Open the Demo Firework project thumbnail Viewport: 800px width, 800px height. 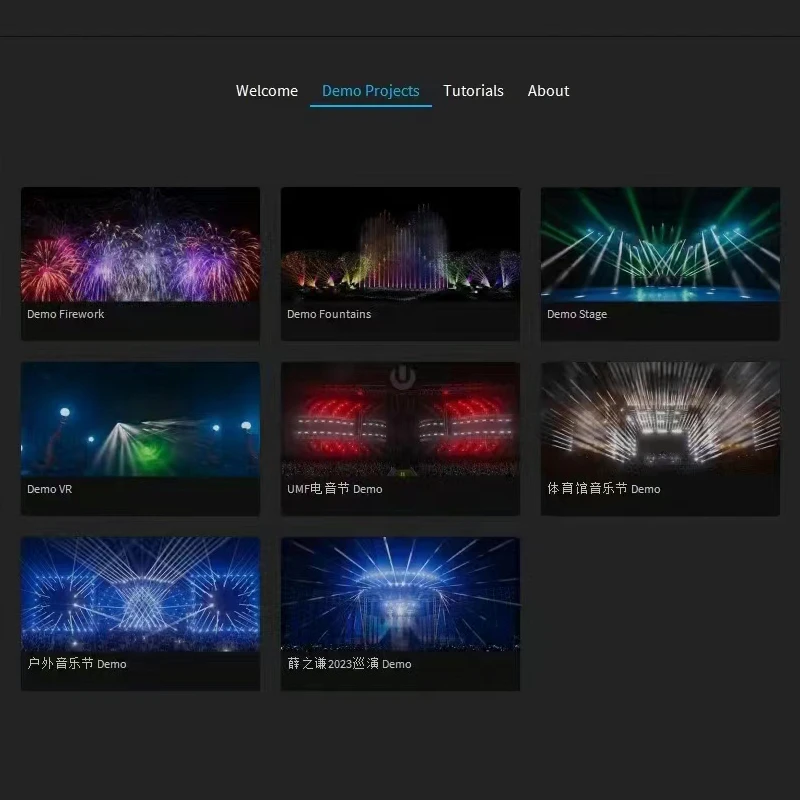click(x=140, y=244)
